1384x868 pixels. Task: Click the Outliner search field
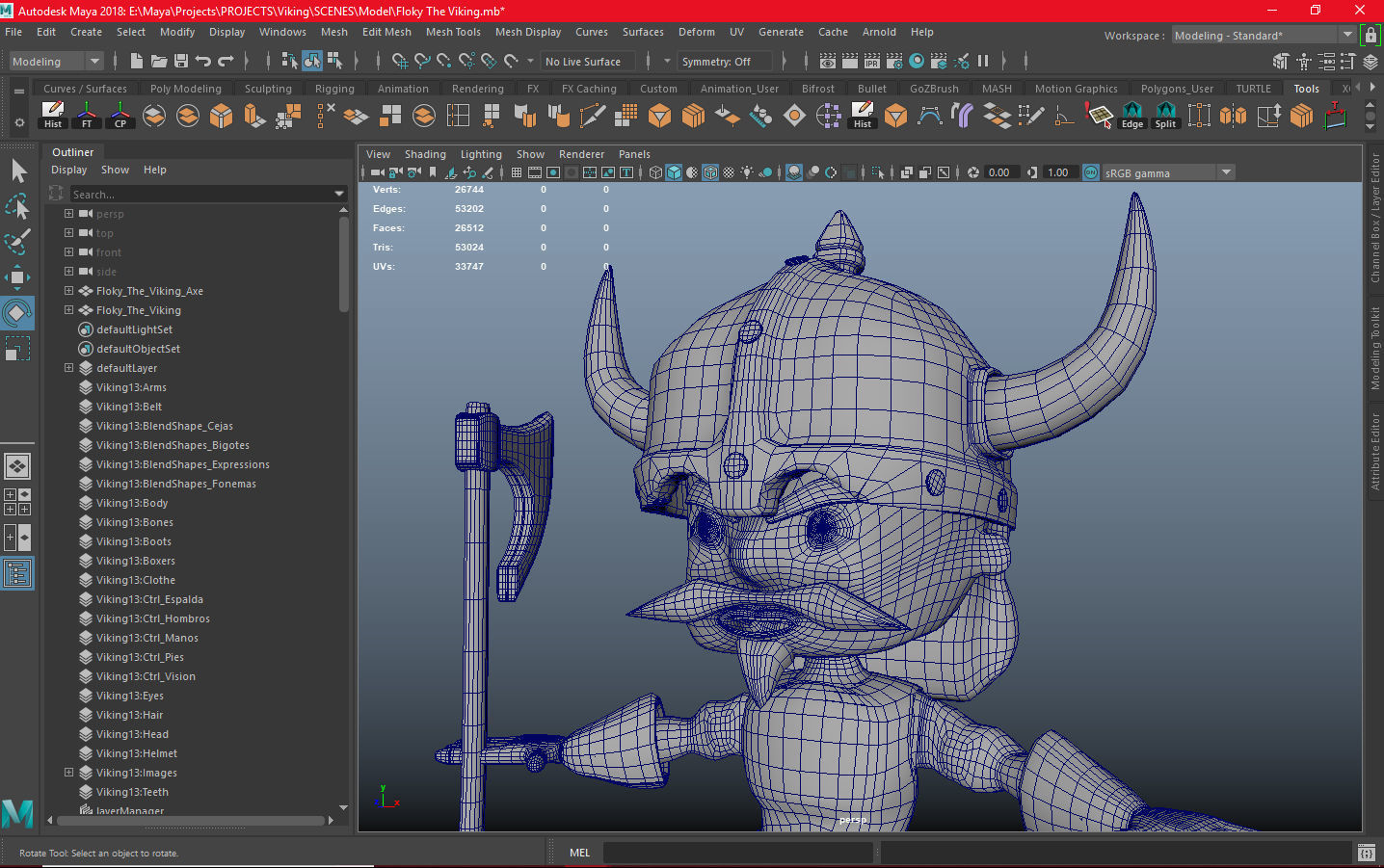click(x=200, y=194)
